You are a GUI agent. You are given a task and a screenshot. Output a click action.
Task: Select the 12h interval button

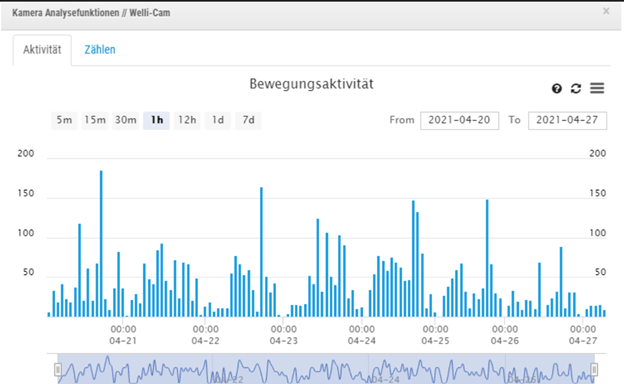(x=187, y=120)
